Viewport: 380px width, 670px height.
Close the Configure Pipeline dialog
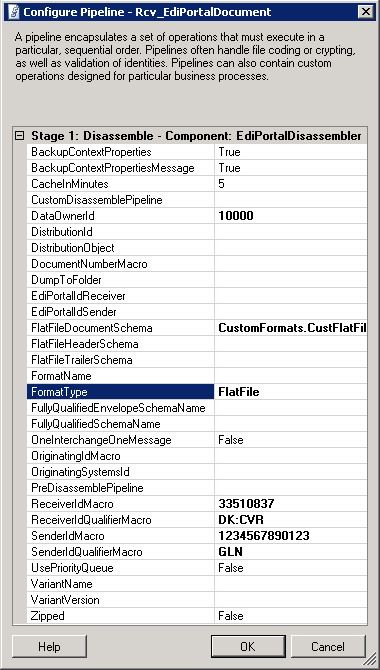coord(366,12)
